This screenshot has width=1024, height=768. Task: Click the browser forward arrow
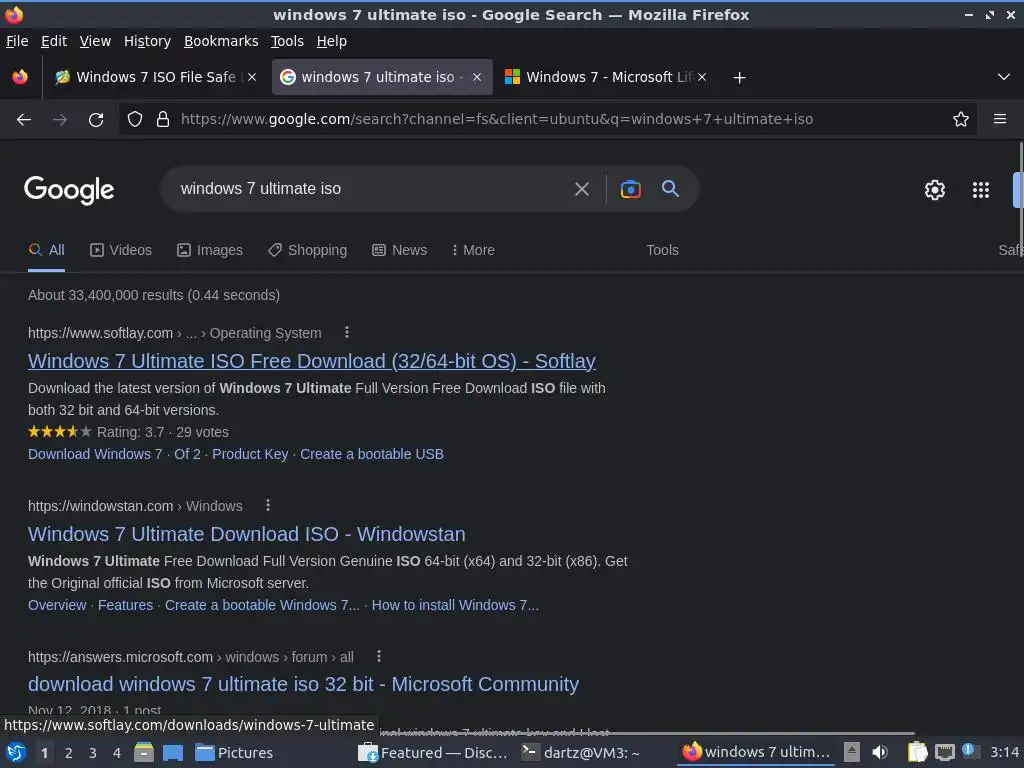point(59,120)
